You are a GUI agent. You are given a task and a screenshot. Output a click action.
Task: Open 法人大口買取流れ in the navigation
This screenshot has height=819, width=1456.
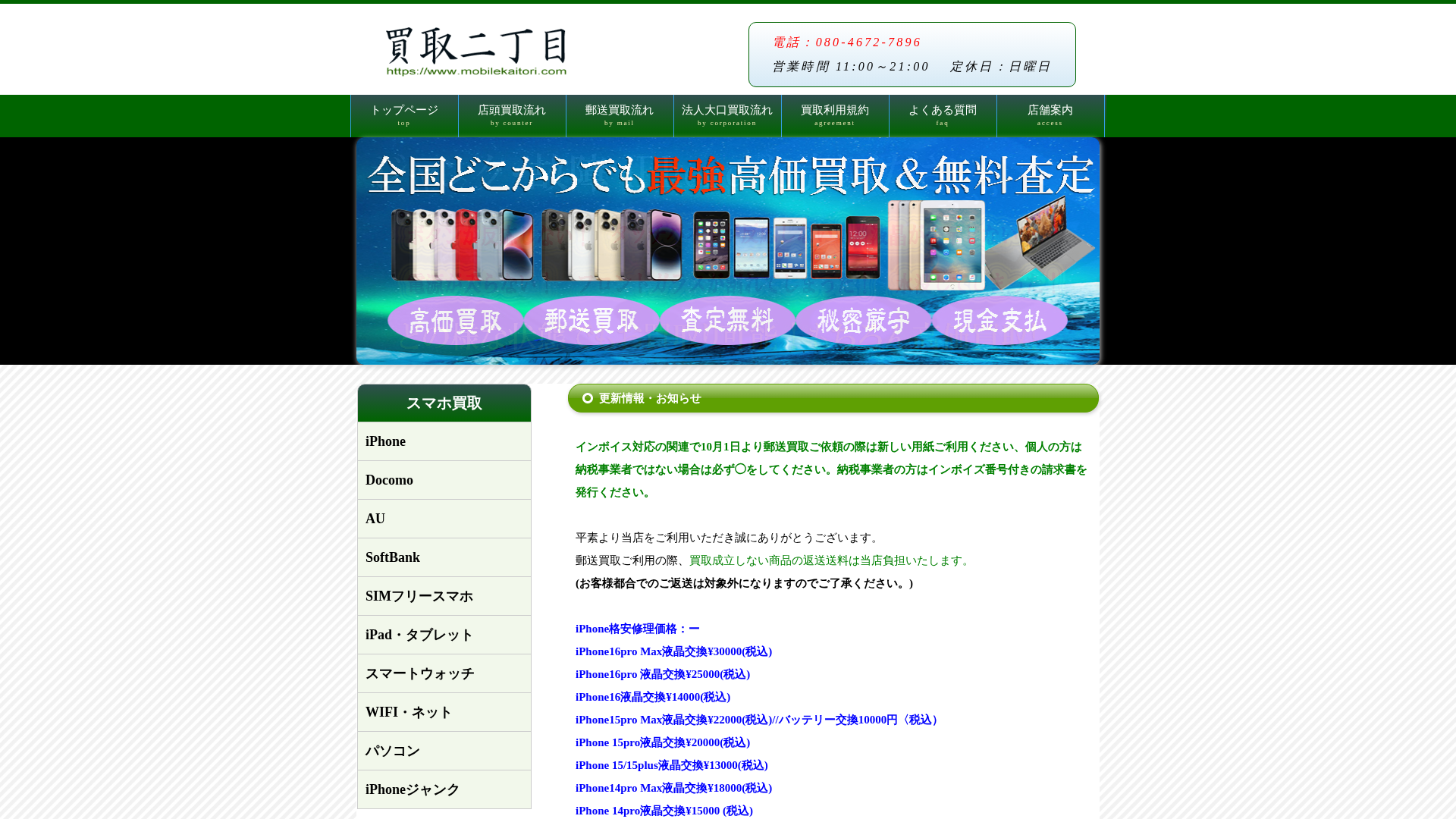coord(727,116)
